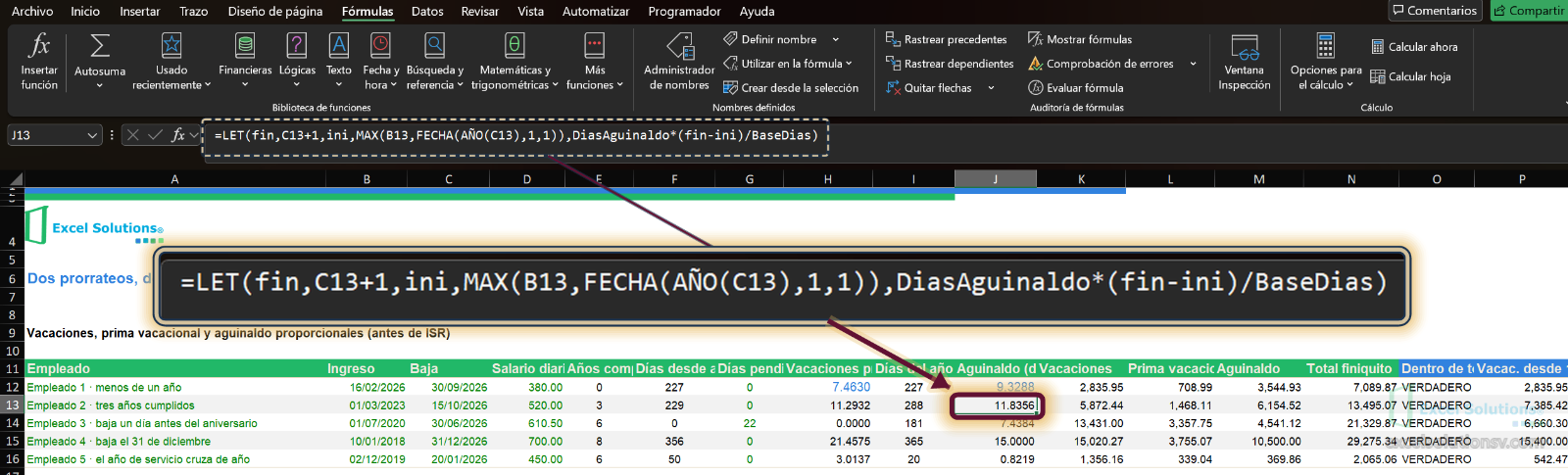1568x475 pixels.
Task: Switch to the Revisar tab
Action: pyautogui.click(x=480, y=11)
